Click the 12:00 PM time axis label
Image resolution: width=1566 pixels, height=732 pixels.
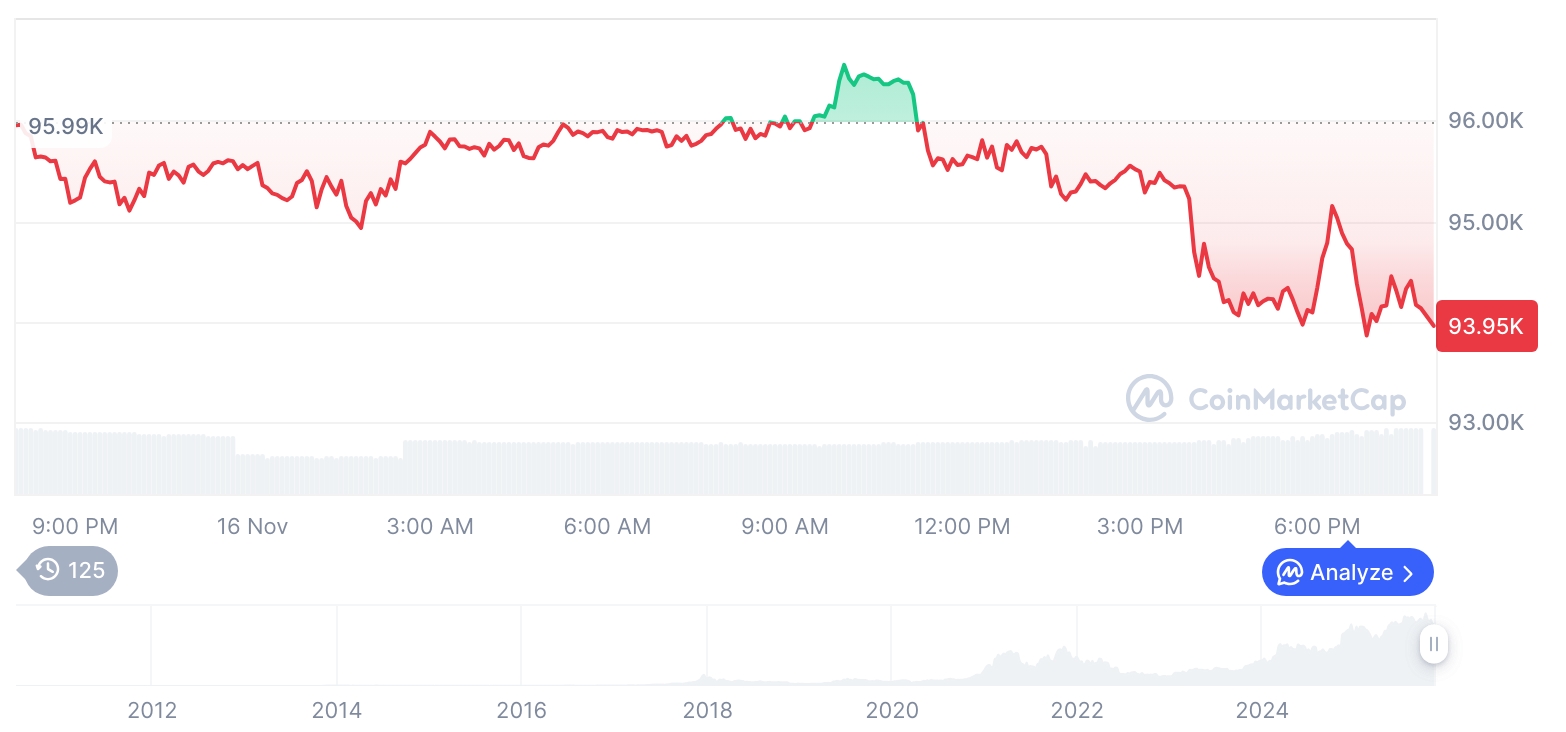[x=962, y=526]
